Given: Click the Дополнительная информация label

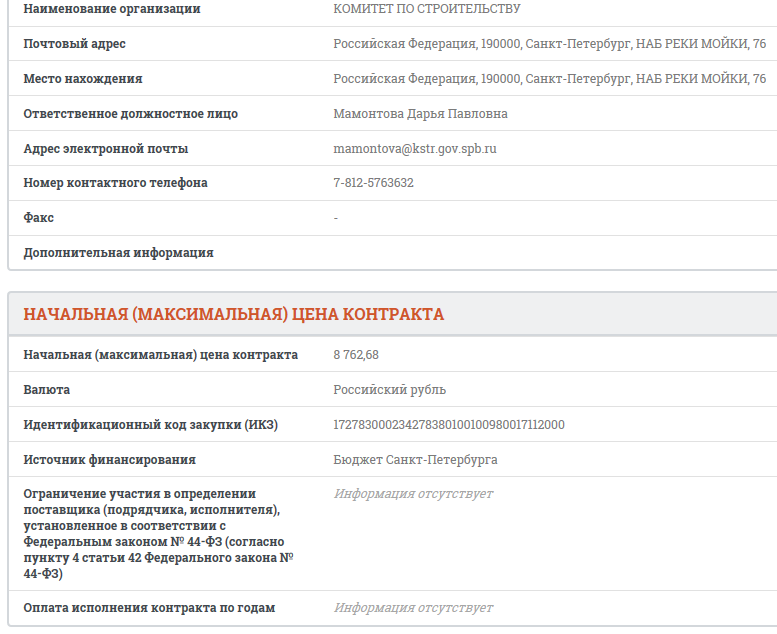Looking at the screenshot, I should point(118,253).
